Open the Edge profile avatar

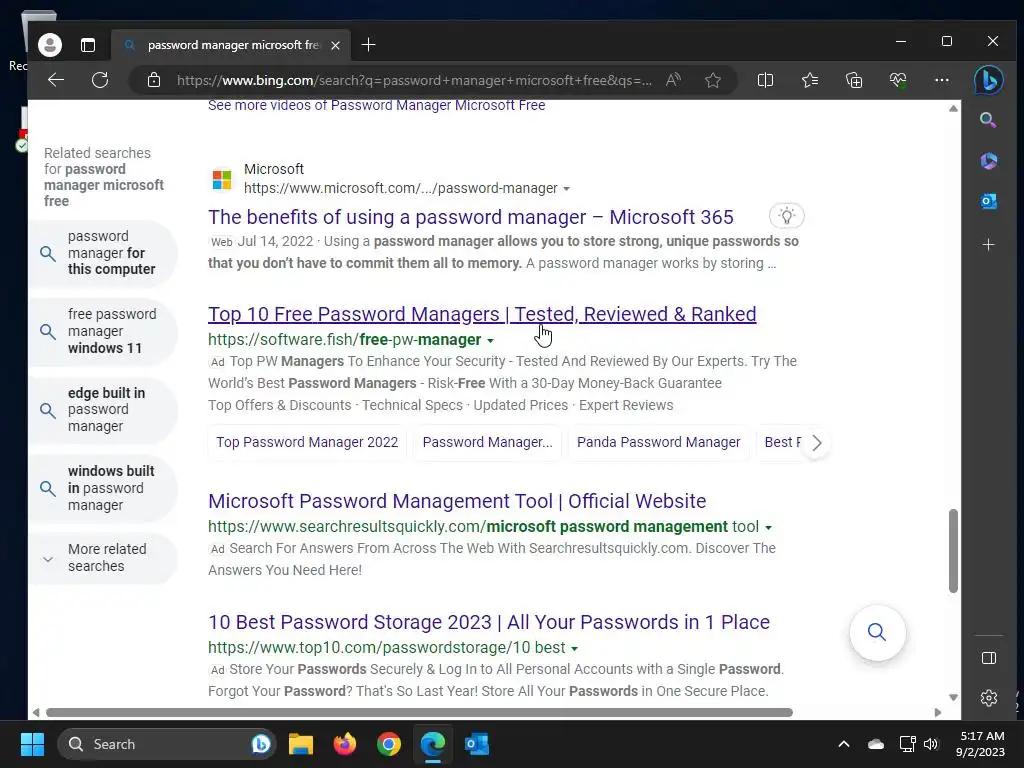(50, 45)
